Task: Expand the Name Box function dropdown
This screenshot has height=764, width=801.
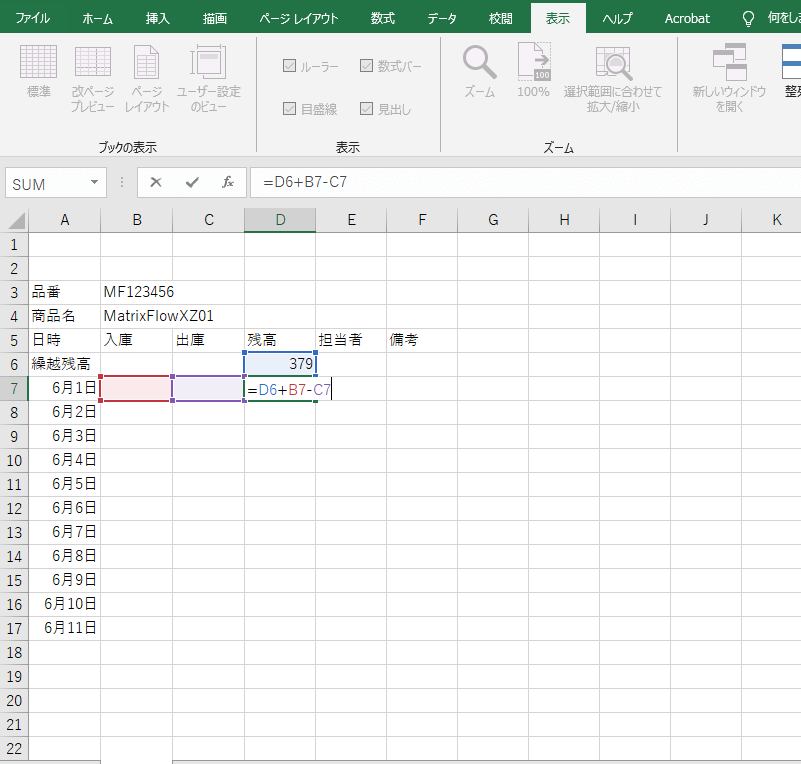Action: [x=95, y=182]
